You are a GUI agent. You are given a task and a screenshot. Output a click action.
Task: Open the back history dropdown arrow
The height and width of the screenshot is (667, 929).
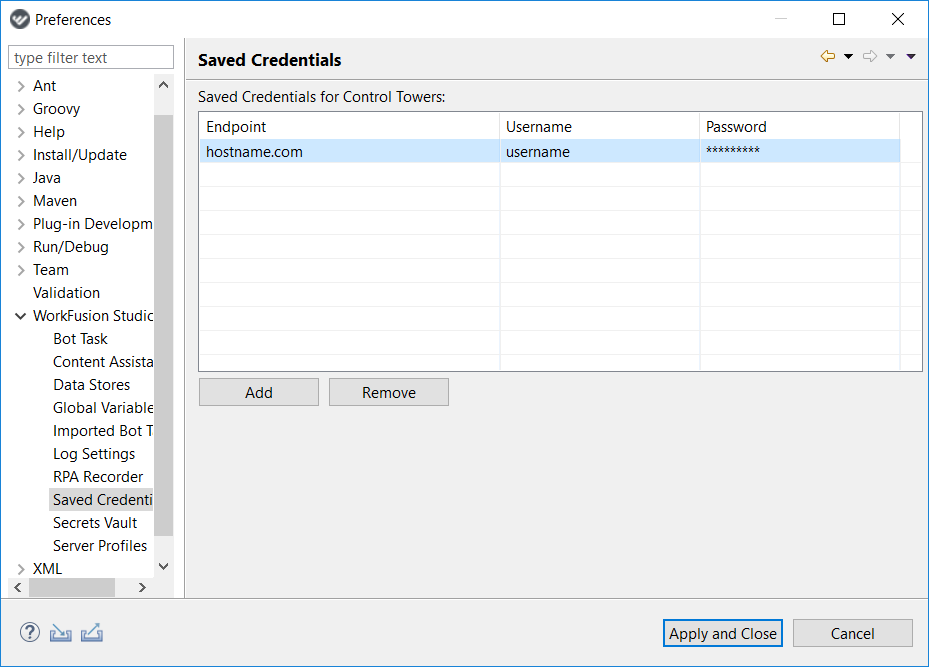coord(848,56)
